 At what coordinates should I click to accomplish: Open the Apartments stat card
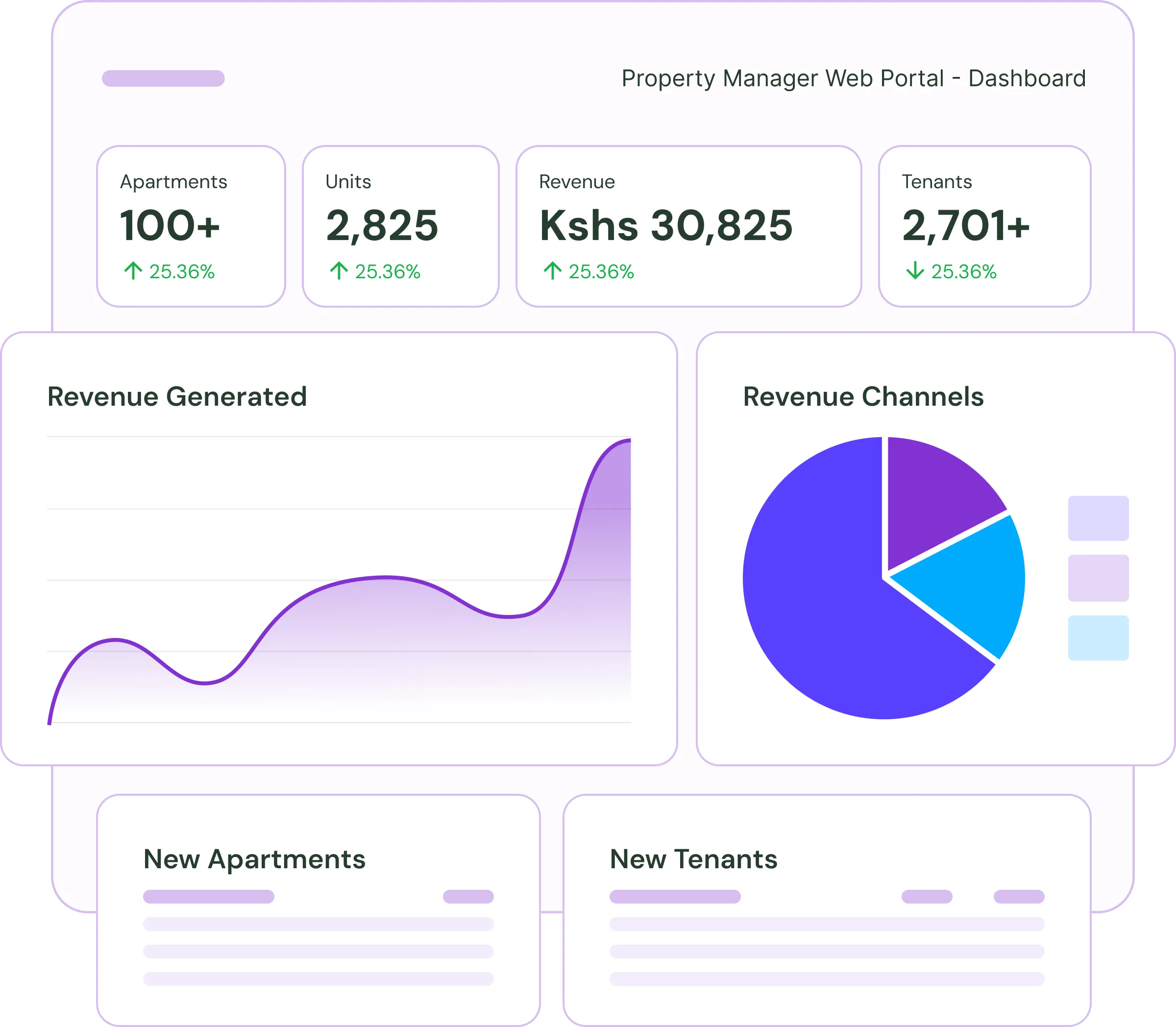[191, 226]
